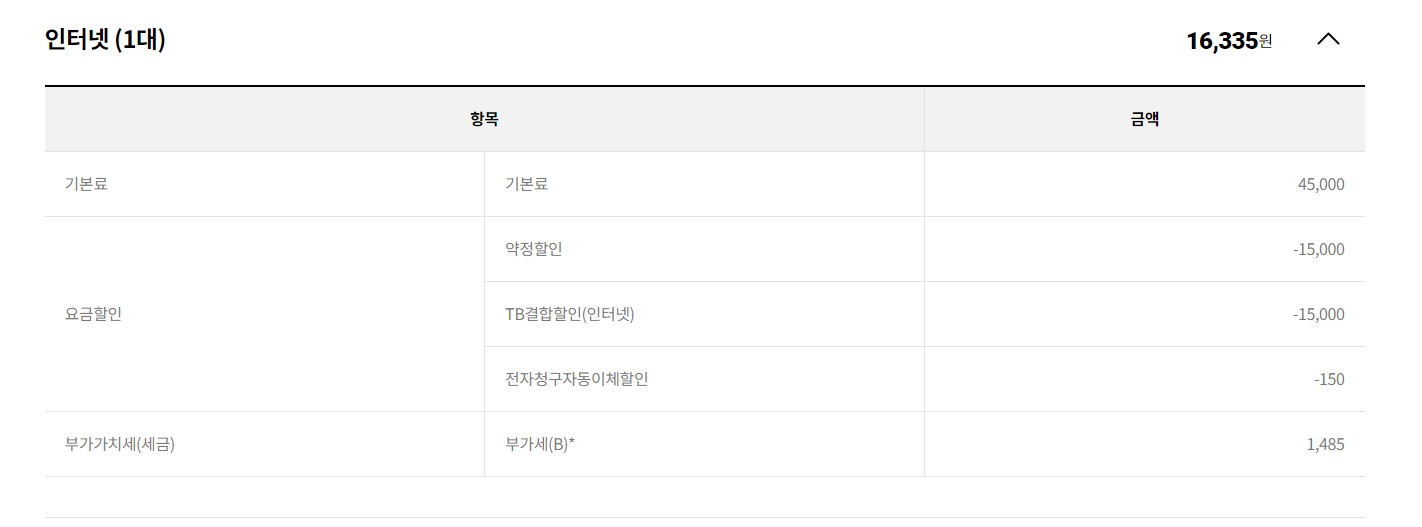Click the 16,335원 total amount
The height and width of the screenshot is (527, 1422).
[x=1221, y=41]
